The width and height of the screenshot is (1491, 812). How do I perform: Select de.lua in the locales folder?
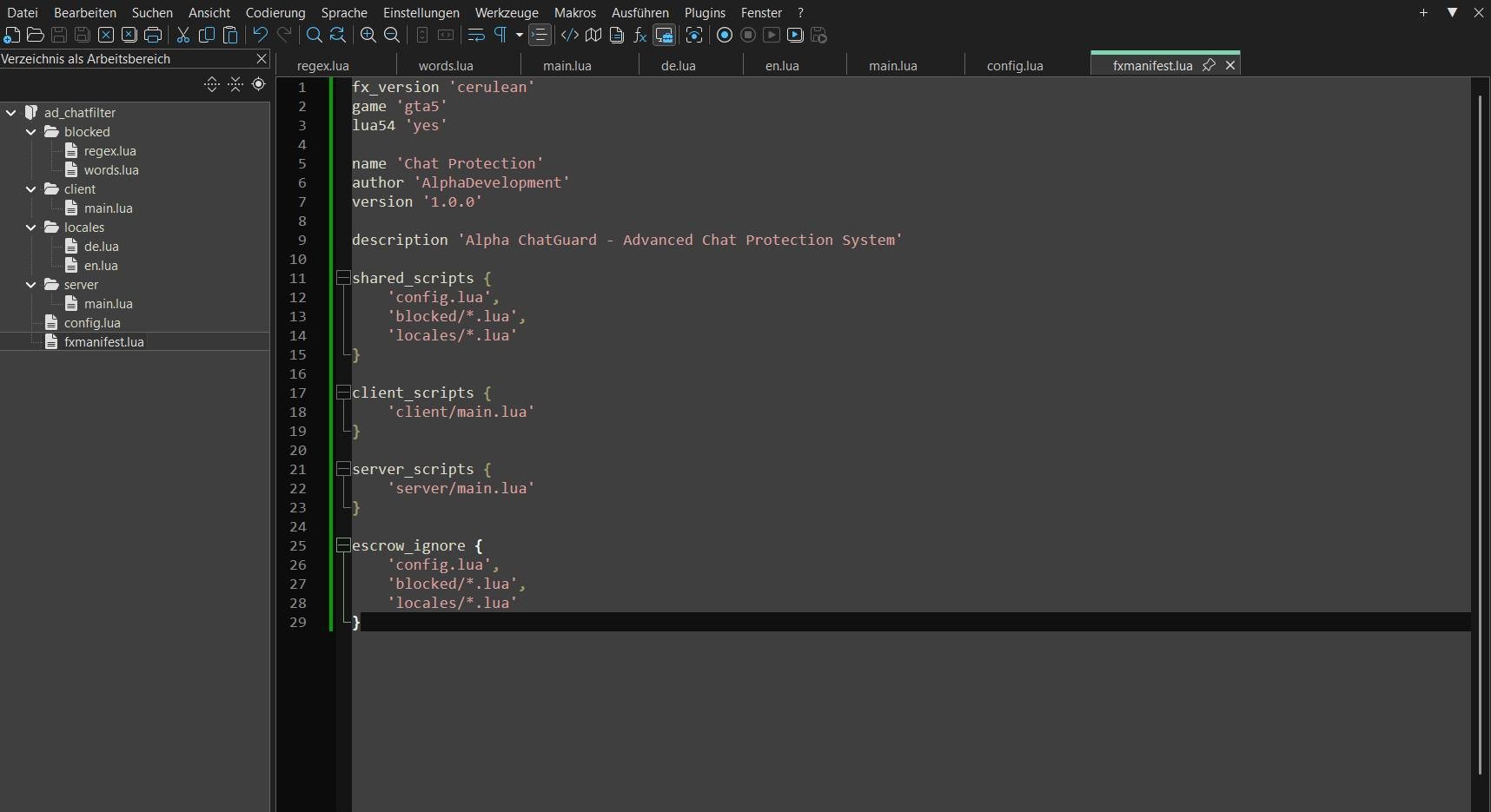[102, 247]
